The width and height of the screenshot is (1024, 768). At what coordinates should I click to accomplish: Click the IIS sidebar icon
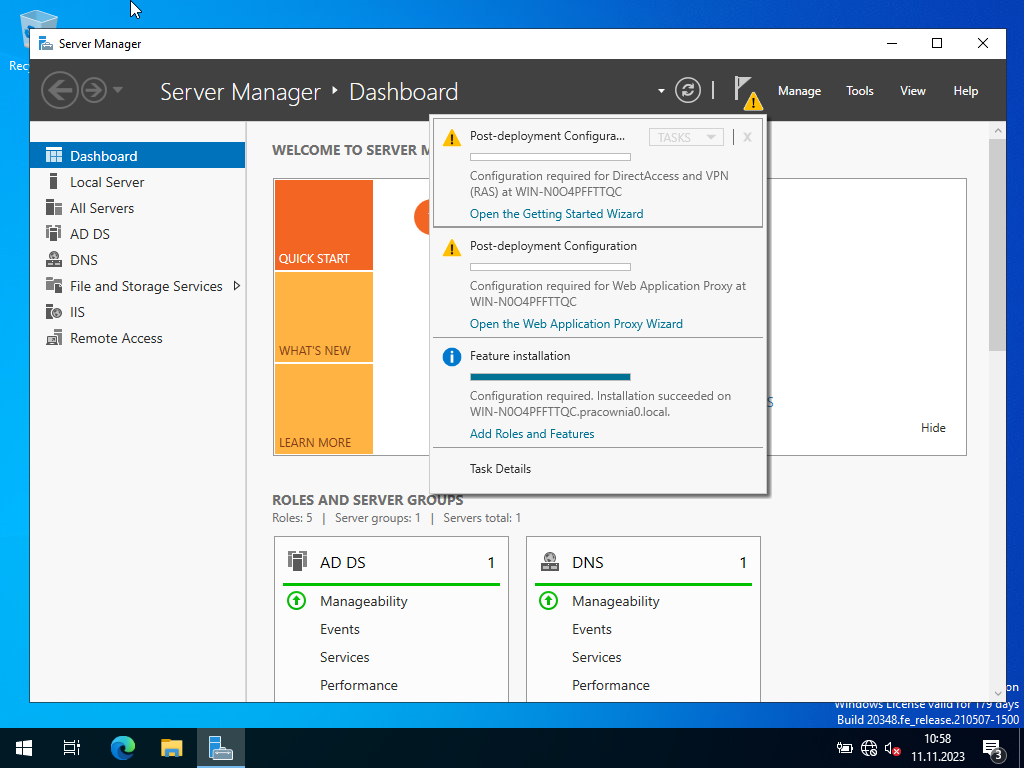click(54, 312)
